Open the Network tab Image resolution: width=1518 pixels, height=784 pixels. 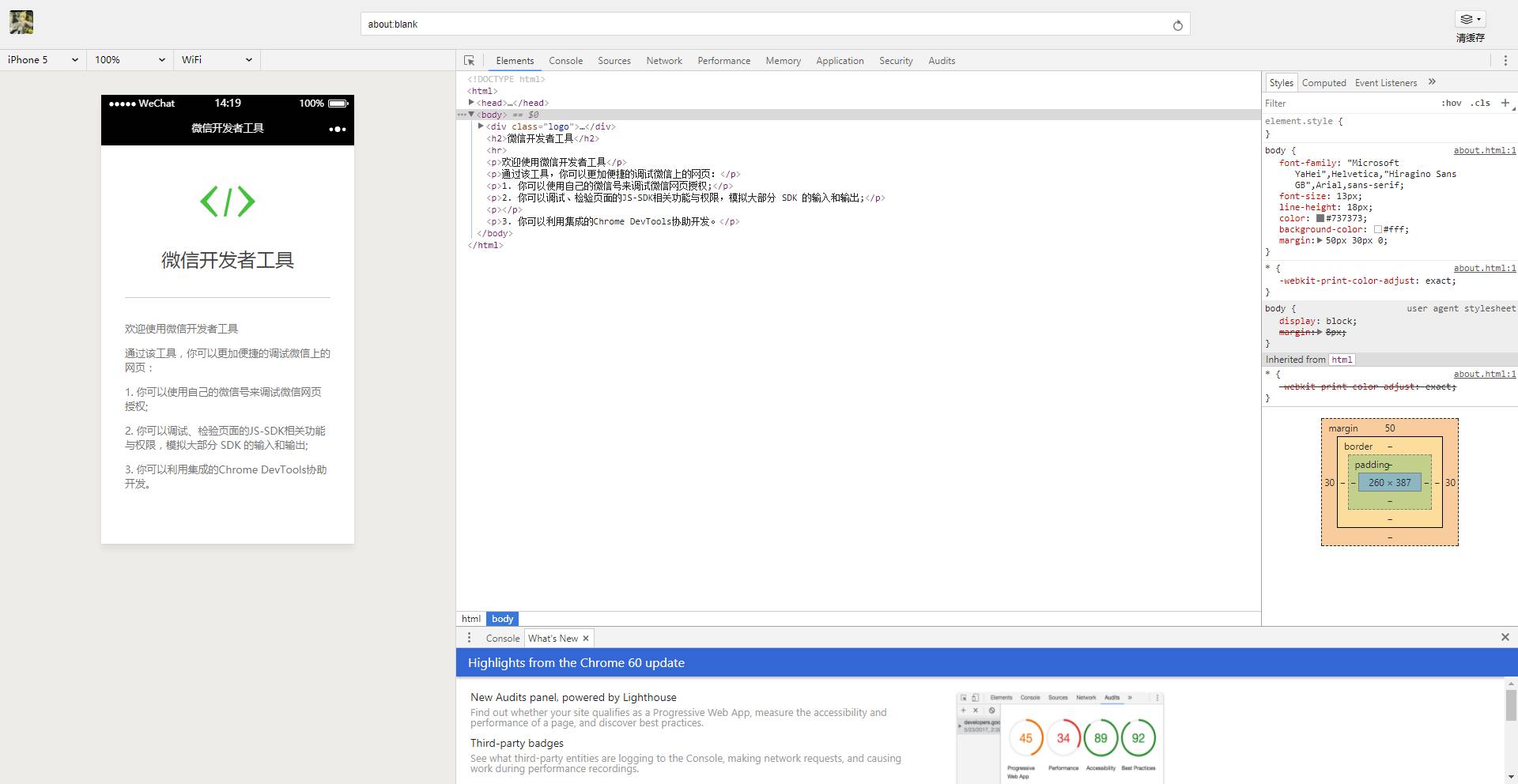click(x=664, y=61)
